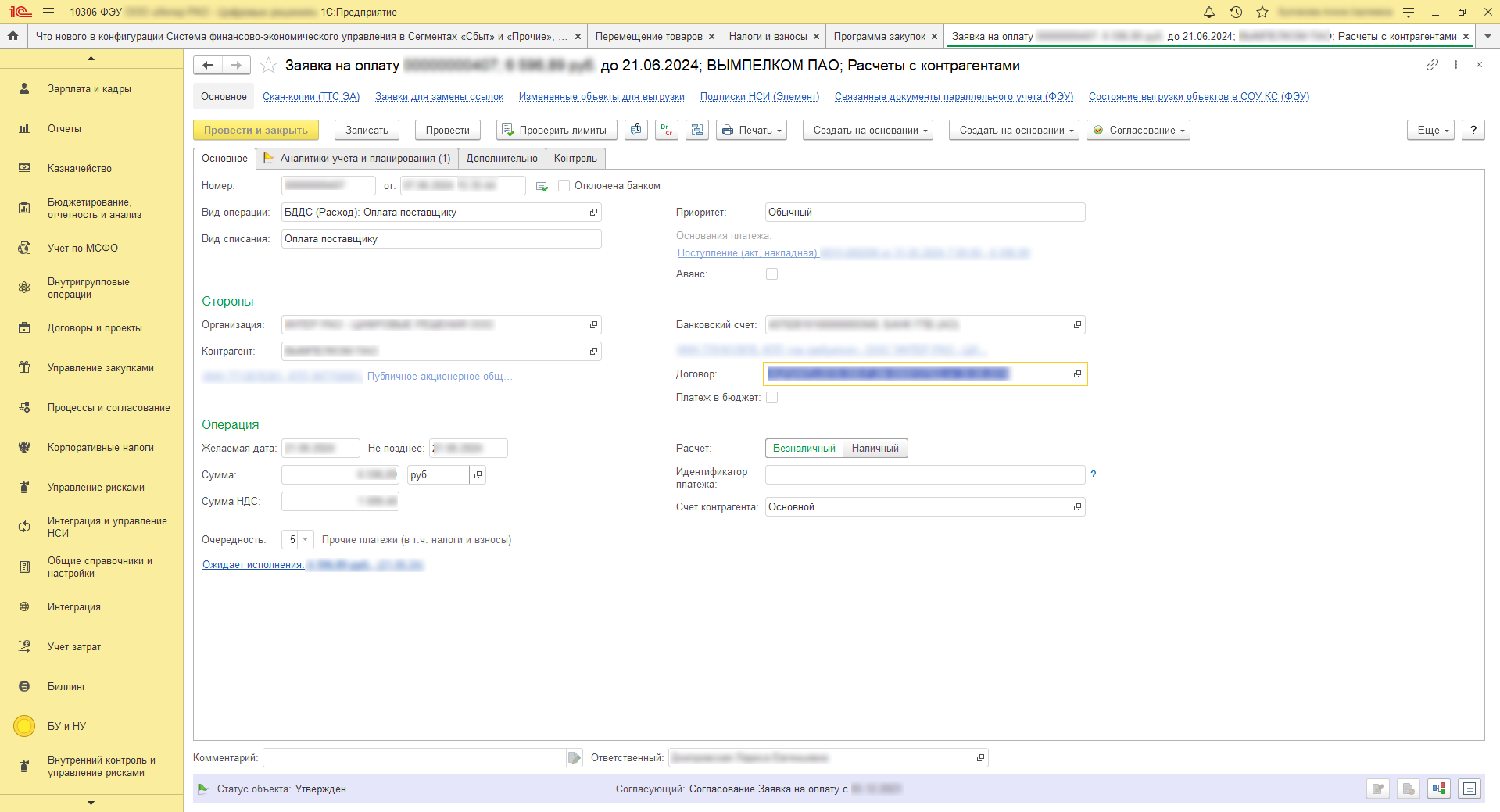Get link to this document
1500x812 pixels.
(1432, 65)
